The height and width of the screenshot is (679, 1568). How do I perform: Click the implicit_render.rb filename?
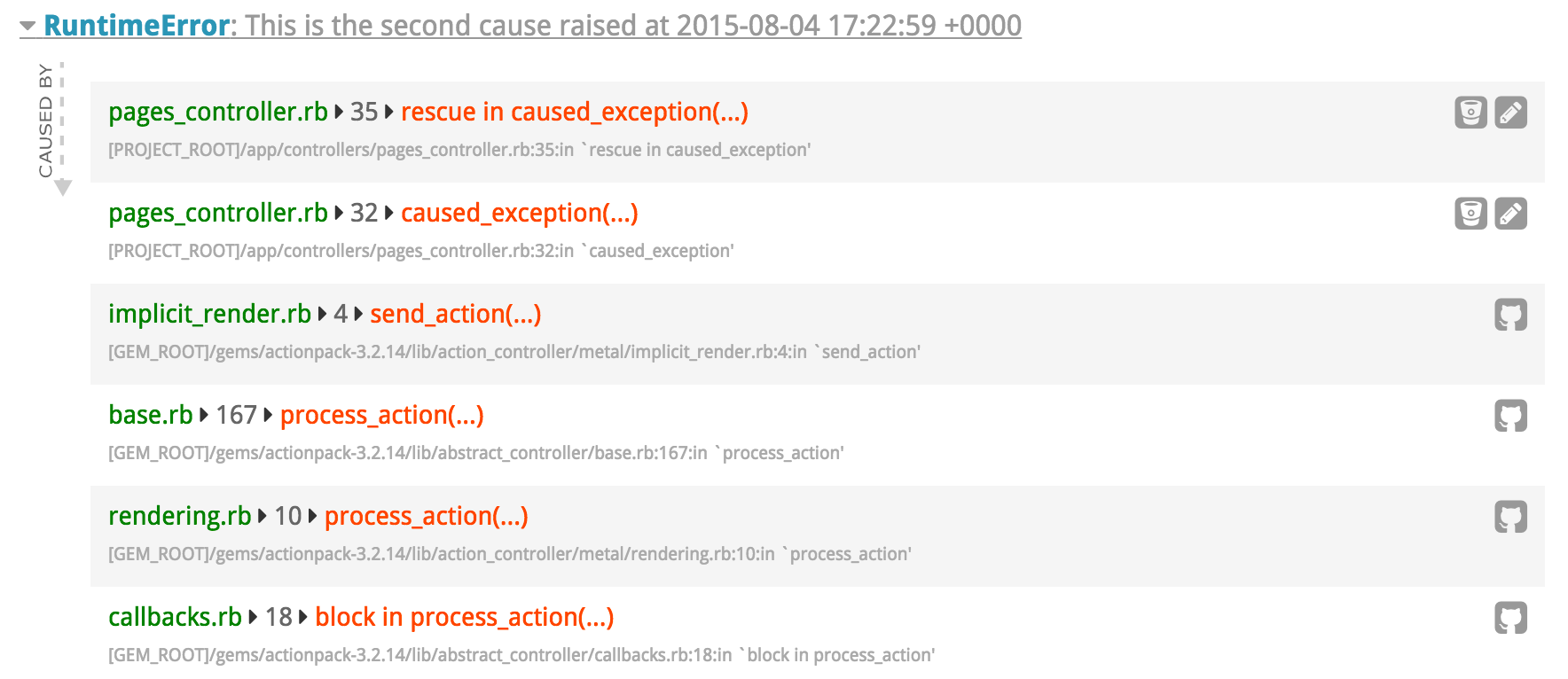click(x=209, y=315)
